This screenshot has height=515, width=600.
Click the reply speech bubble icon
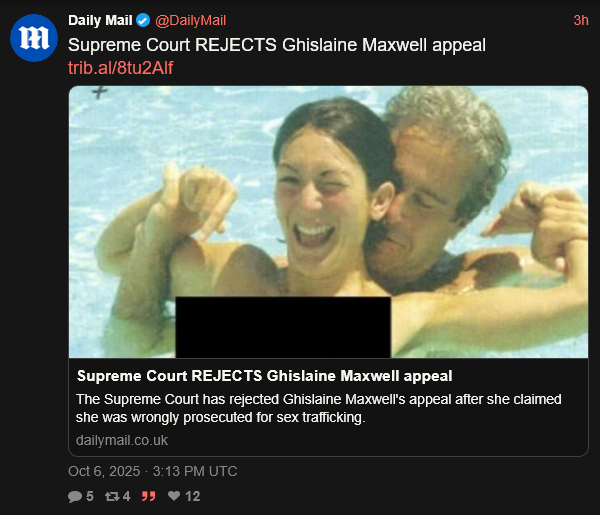click(x=75, y=497)
